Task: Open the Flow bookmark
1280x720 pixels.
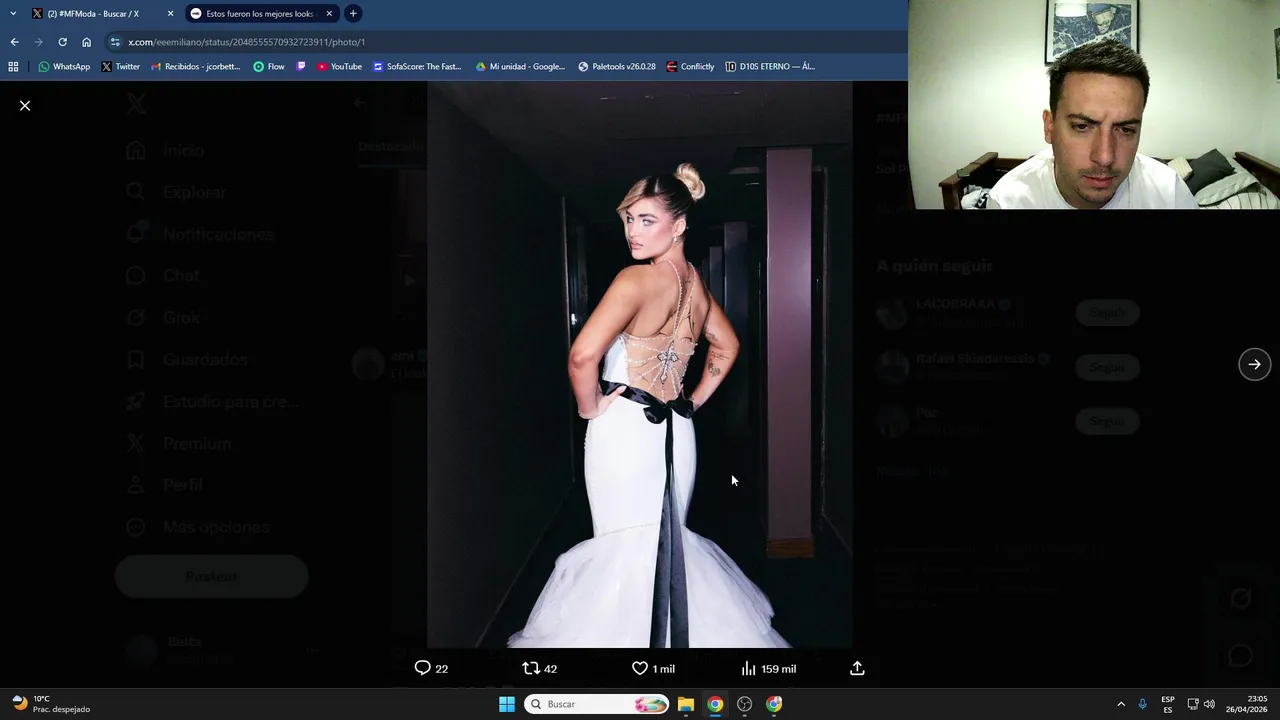Action: pyautogui.click(x=269, y=67)
